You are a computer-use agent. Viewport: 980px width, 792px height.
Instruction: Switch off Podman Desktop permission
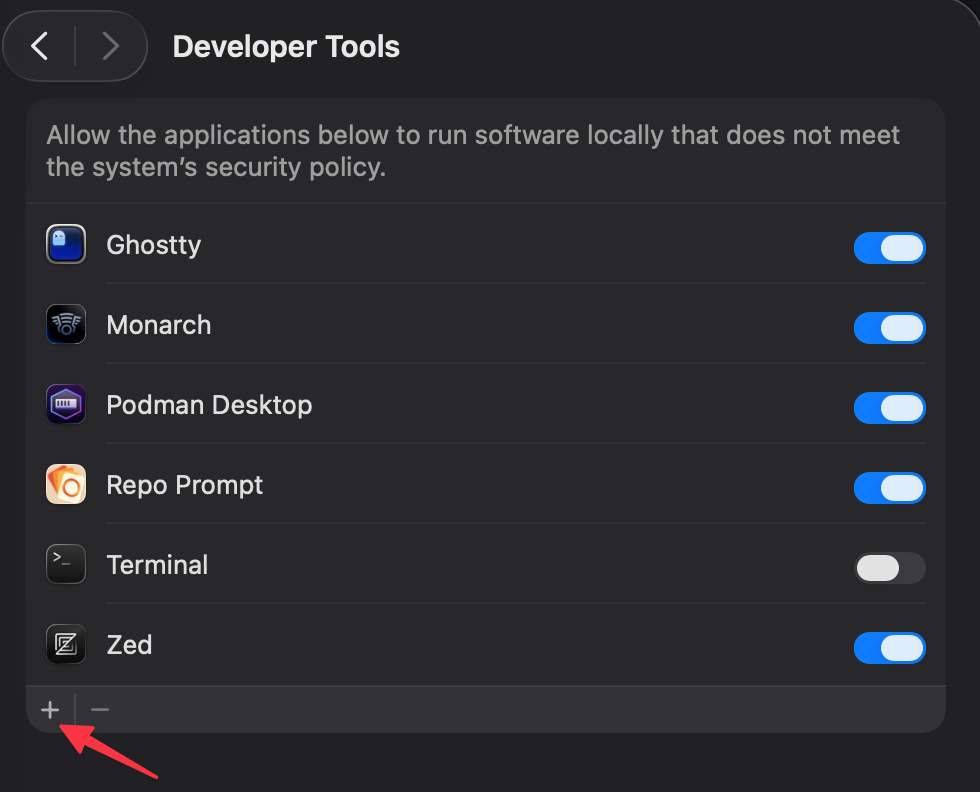pyautogui.click(x=889, y=408)
